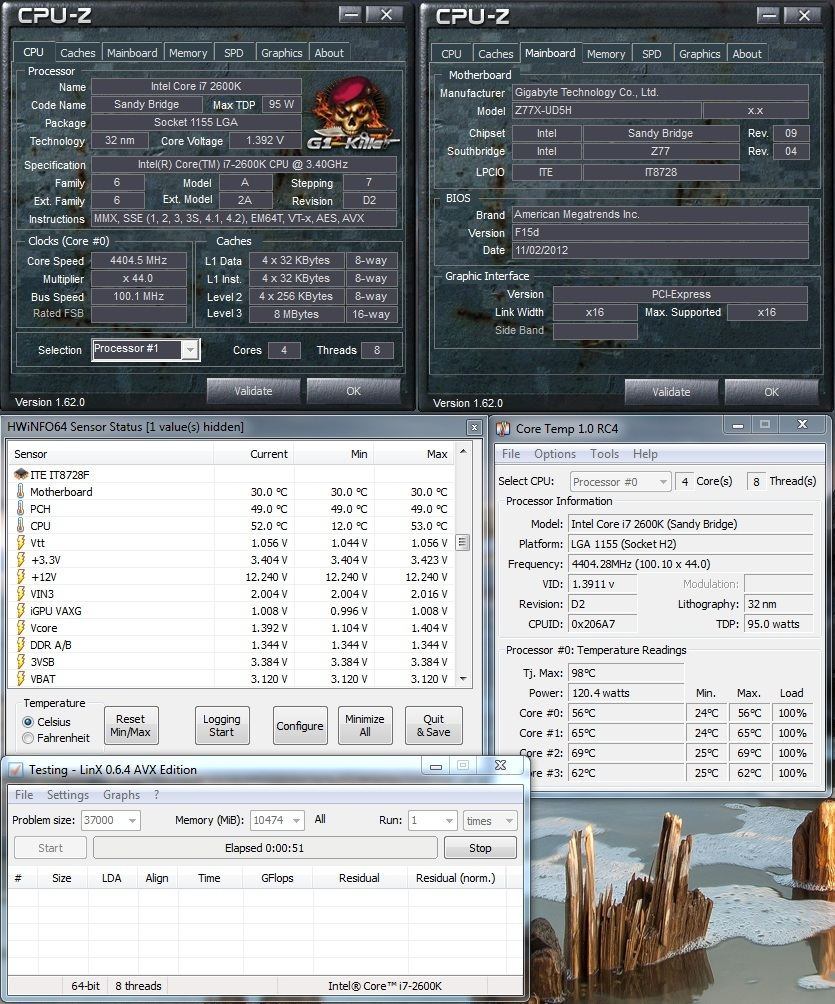Click the Start button in LinX

pos(50,848)
